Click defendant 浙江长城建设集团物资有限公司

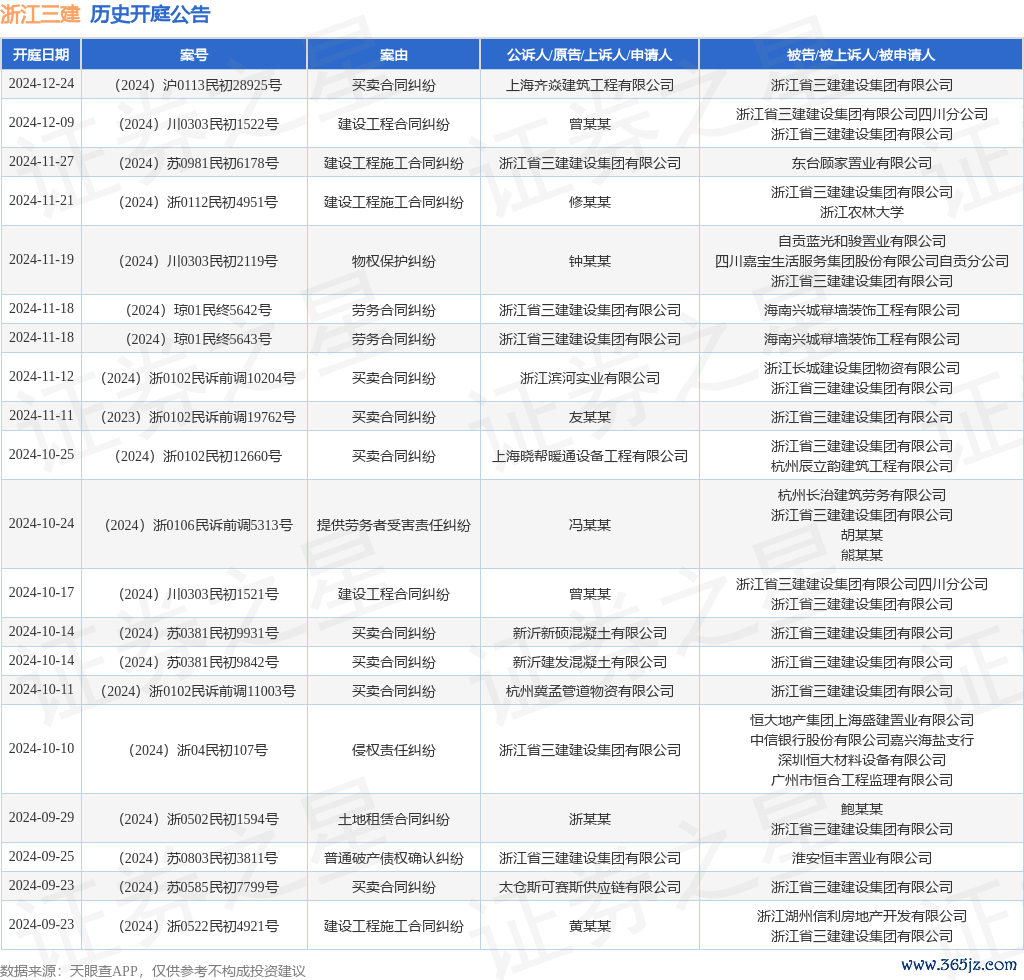pos(861,368)
